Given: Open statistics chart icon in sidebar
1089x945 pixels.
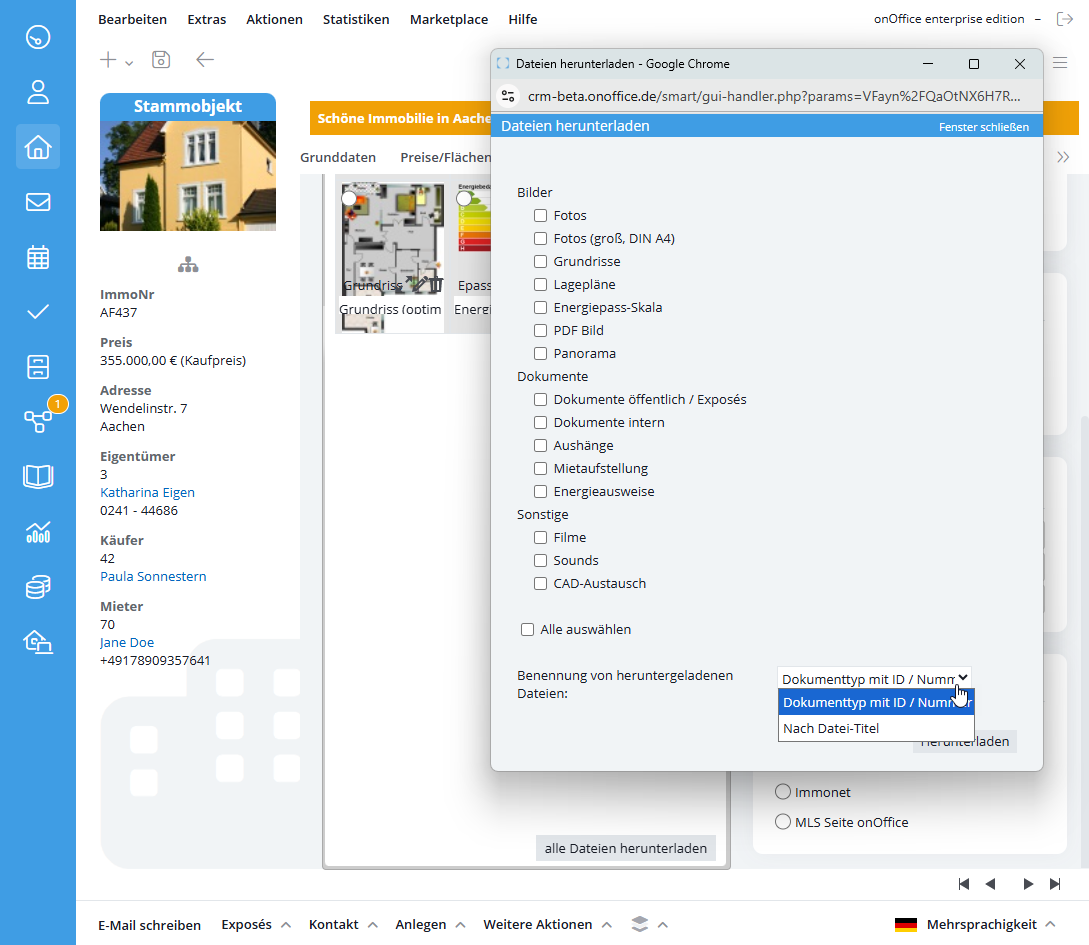Looking at the screenshot, I should click(x=38, y=532).
